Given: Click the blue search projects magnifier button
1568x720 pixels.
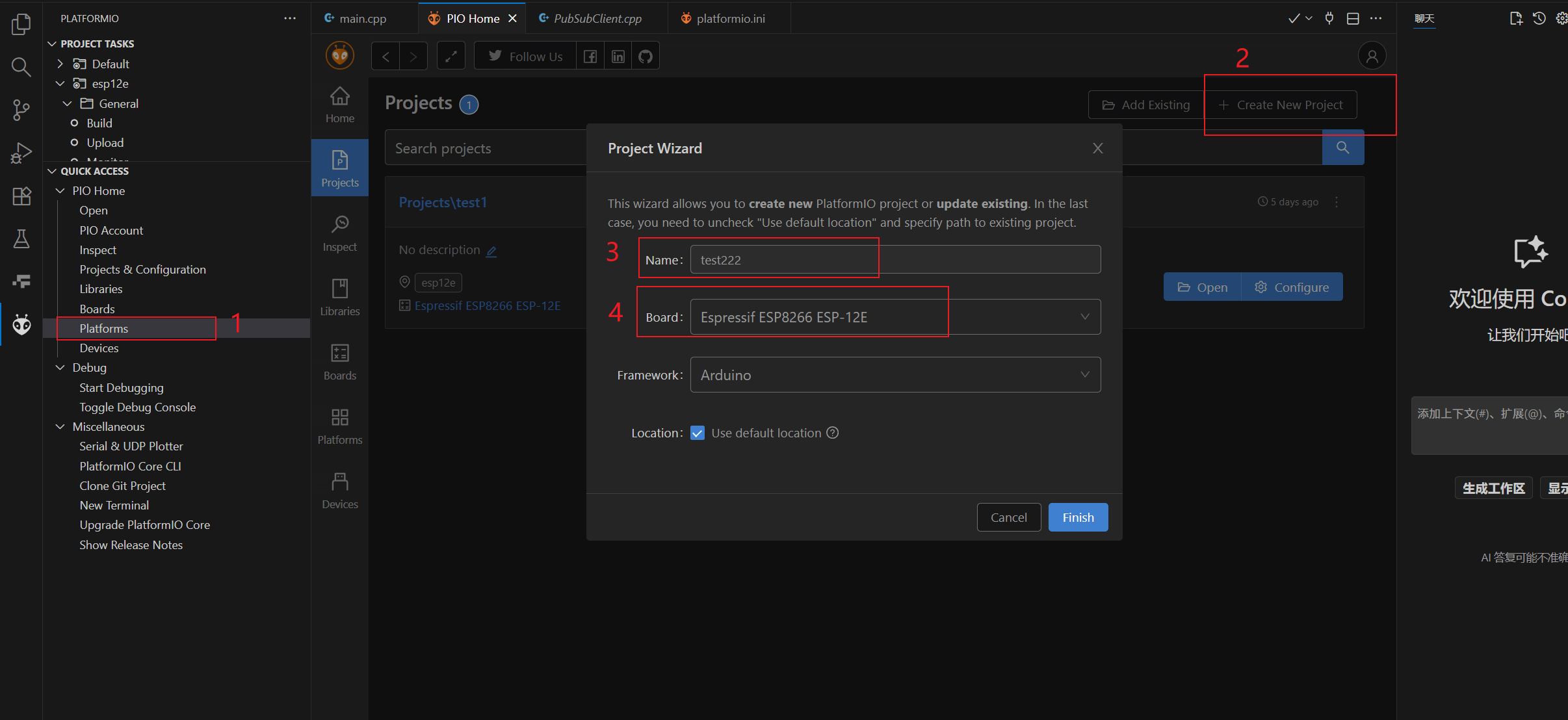Looking at the screenshot, I should click(1342, 148).
